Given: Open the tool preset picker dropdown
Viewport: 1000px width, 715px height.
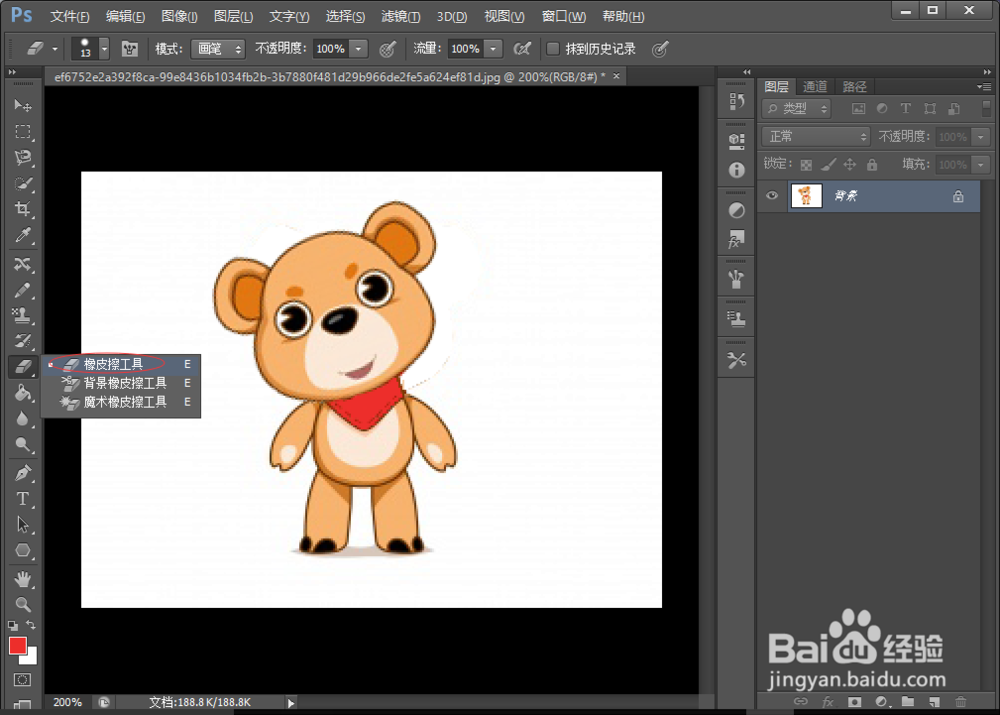Looking at the screenshot, I should [55, 49].
